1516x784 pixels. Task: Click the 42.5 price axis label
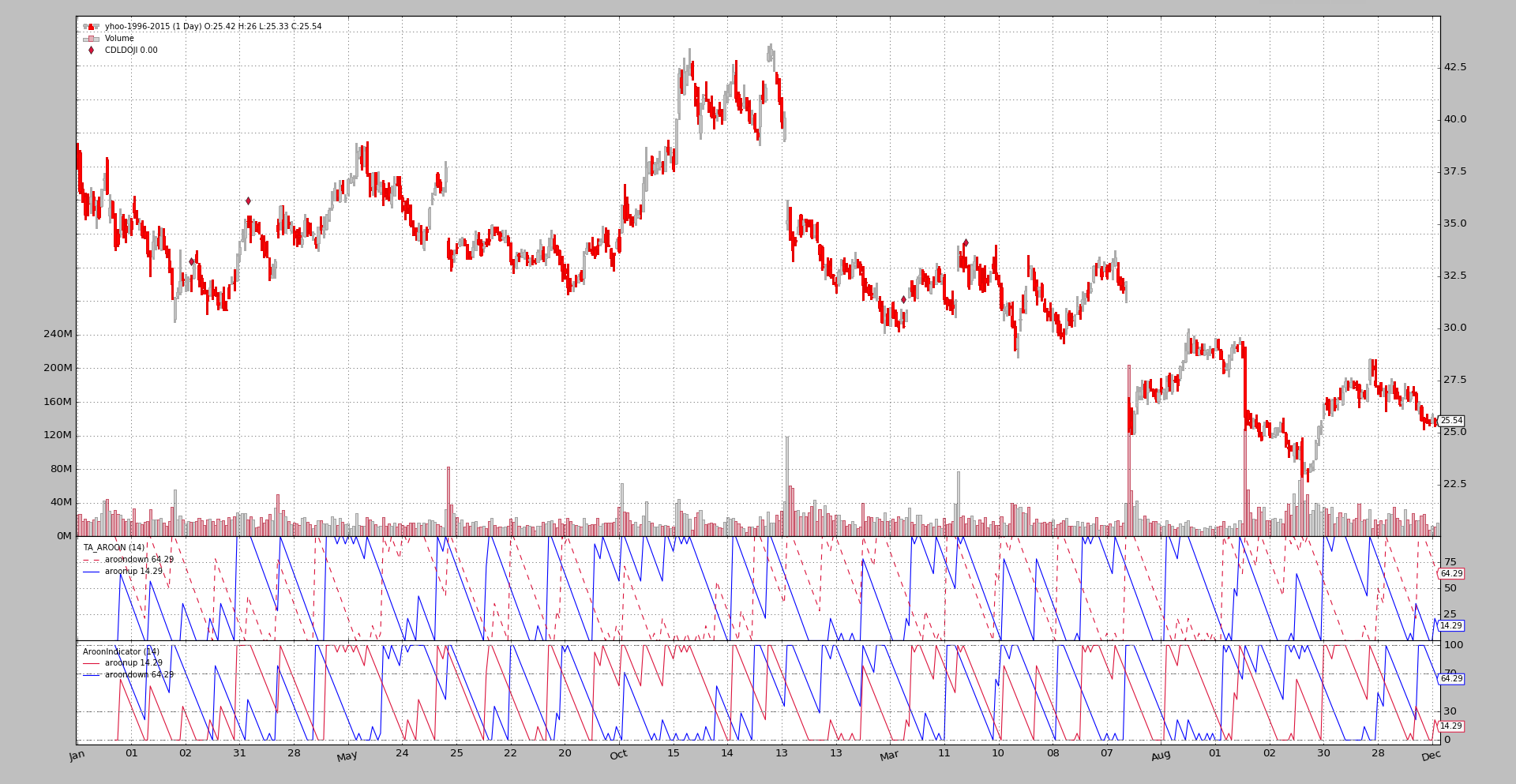[x=1454, y=67]
